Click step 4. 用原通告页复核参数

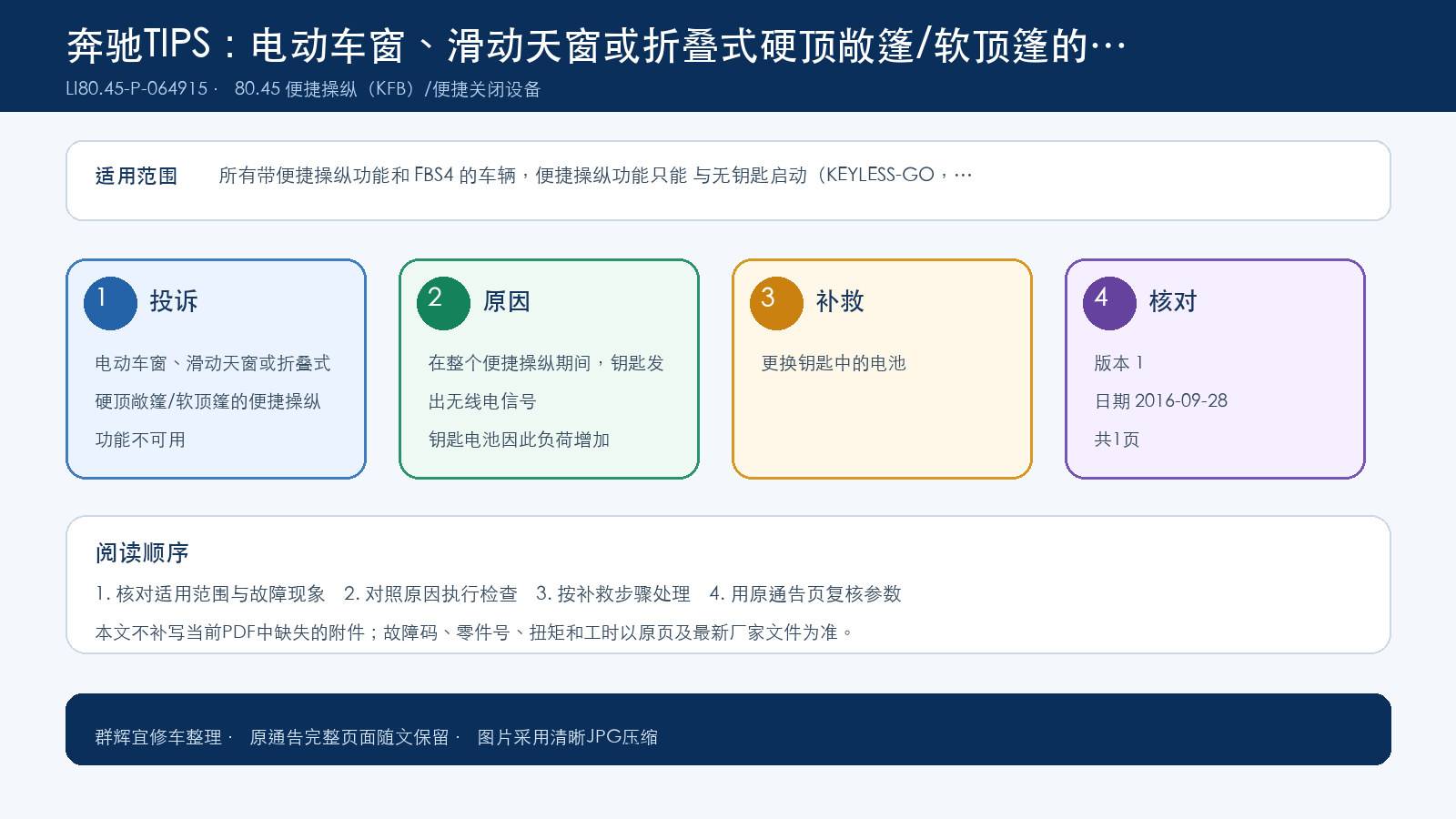tap(805, 594)
